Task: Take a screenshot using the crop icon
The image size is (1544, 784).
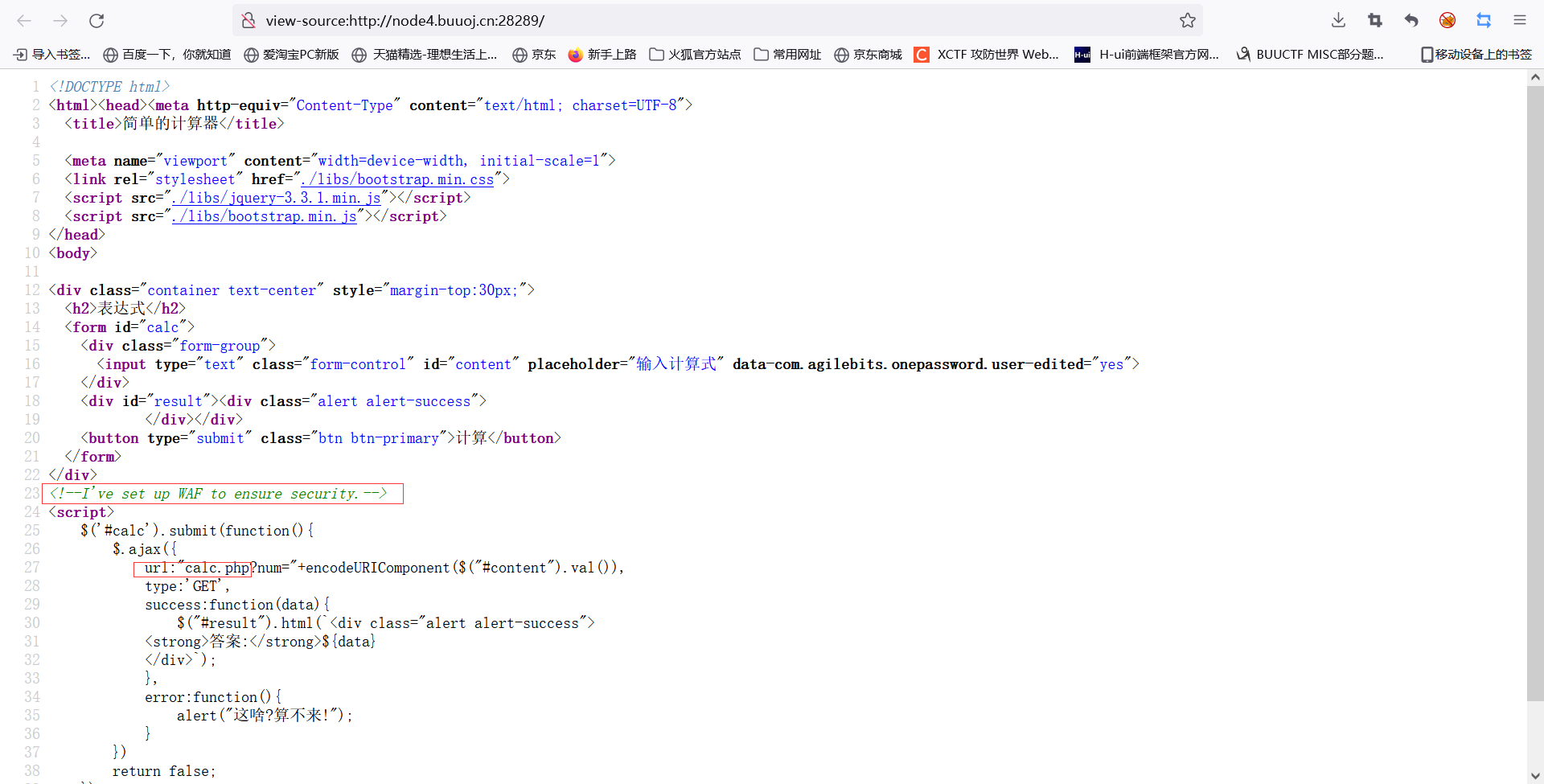Action: tap(1374, 21)
